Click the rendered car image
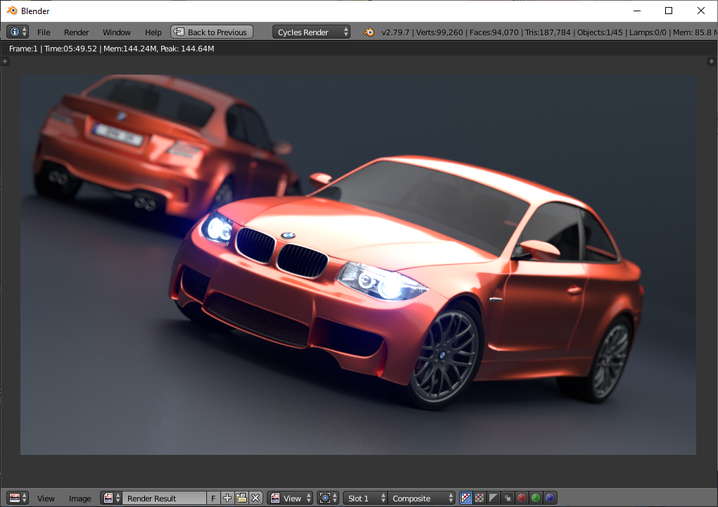 (x=358, y=264)
